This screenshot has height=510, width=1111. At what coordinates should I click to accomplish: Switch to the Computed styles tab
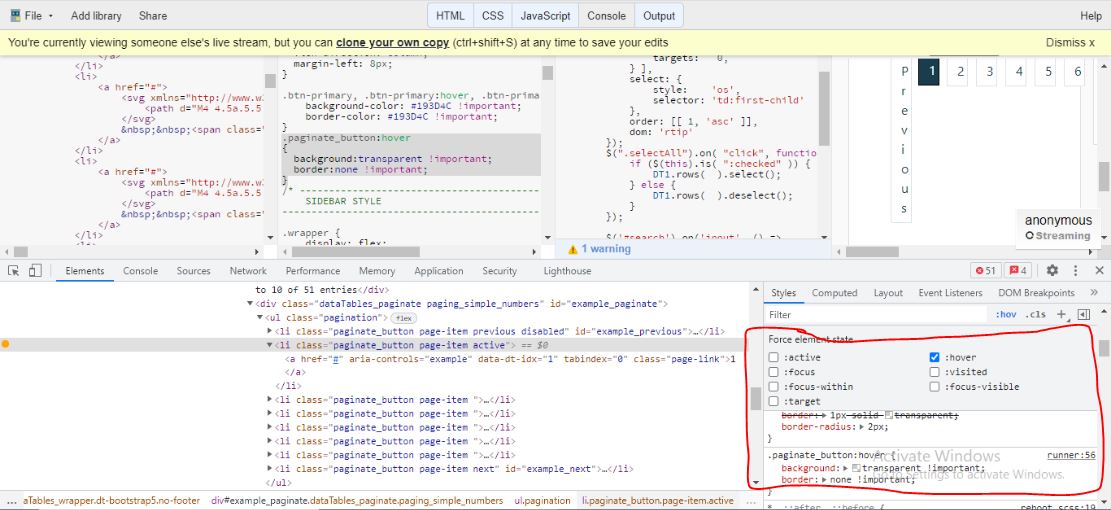point(835,293)
